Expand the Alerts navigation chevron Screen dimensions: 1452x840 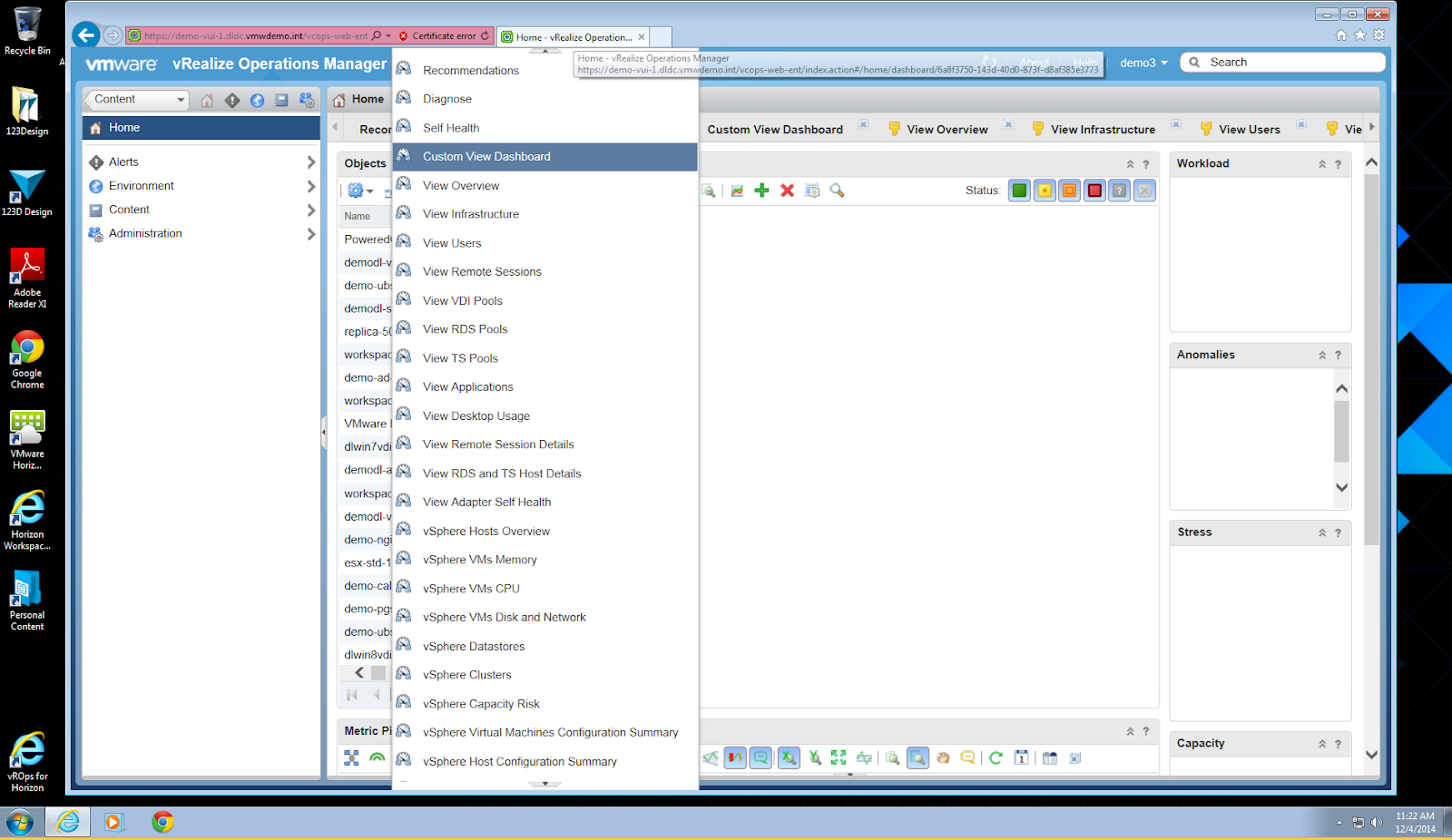click(311, 162)
